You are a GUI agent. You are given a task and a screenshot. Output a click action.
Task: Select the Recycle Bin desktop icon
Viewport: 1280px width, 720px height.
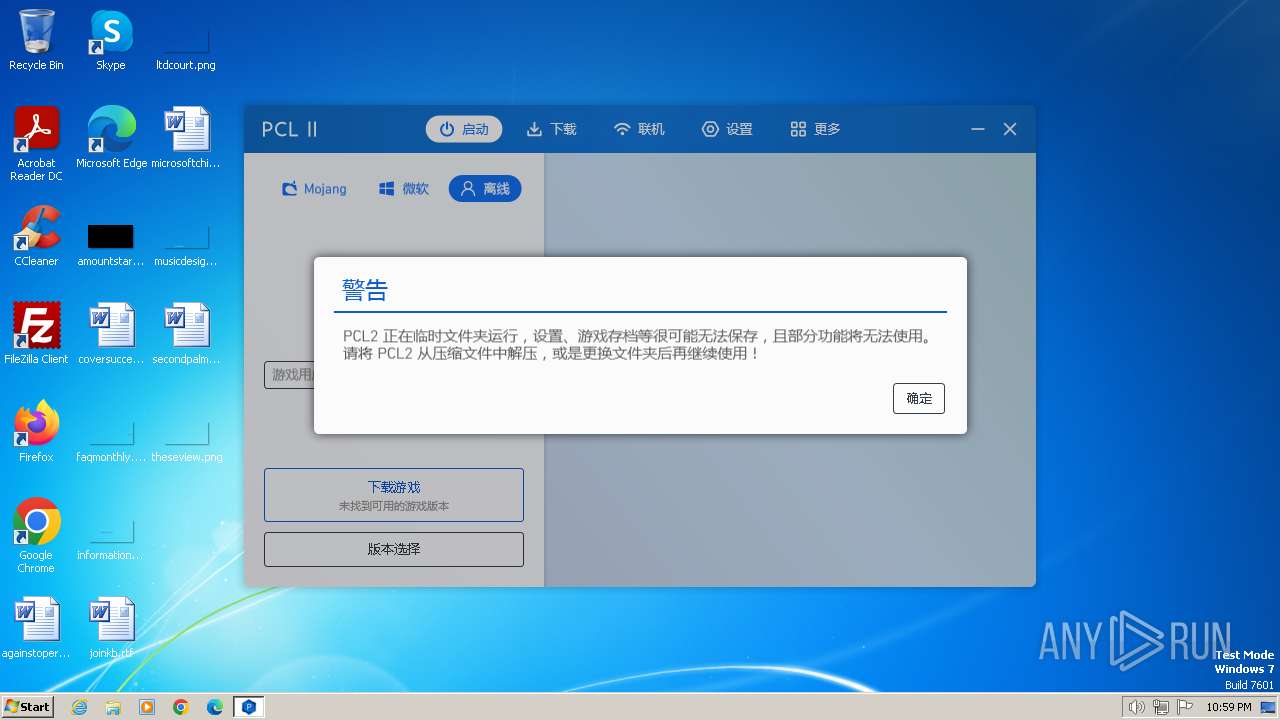[x=36, y=40]
